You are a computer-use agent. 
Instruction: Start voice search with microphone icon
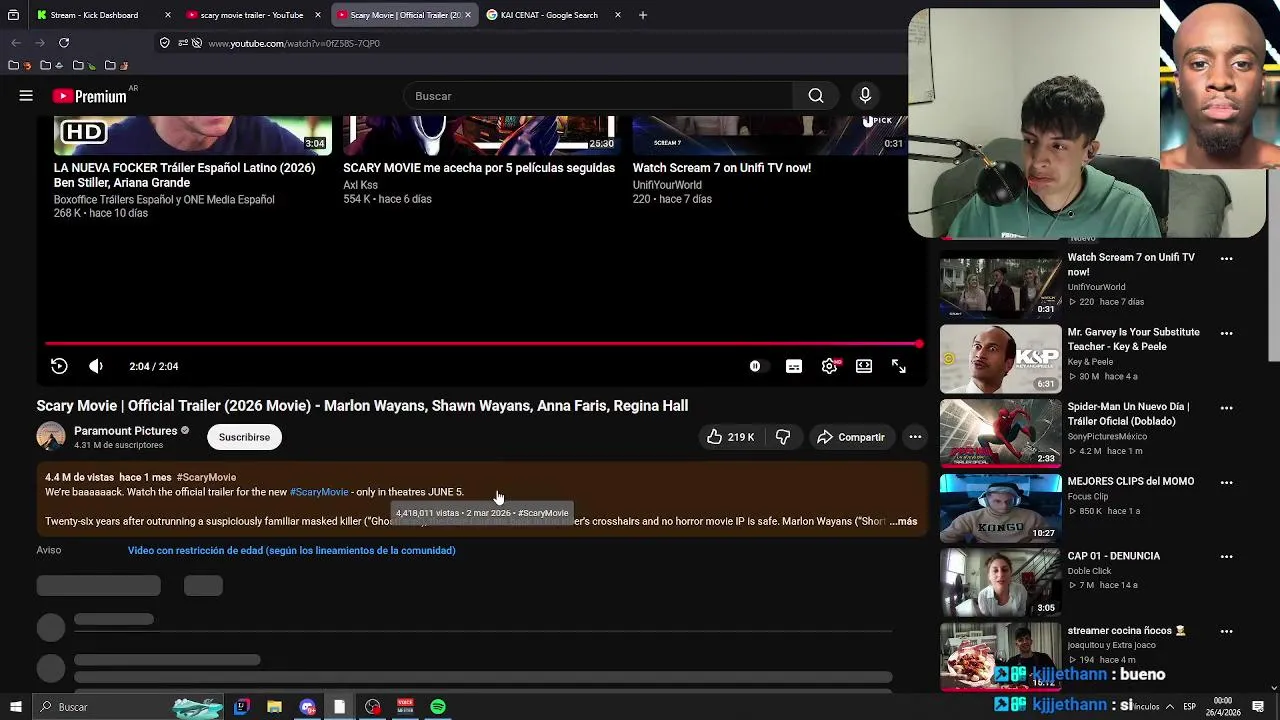pos(865,96)
